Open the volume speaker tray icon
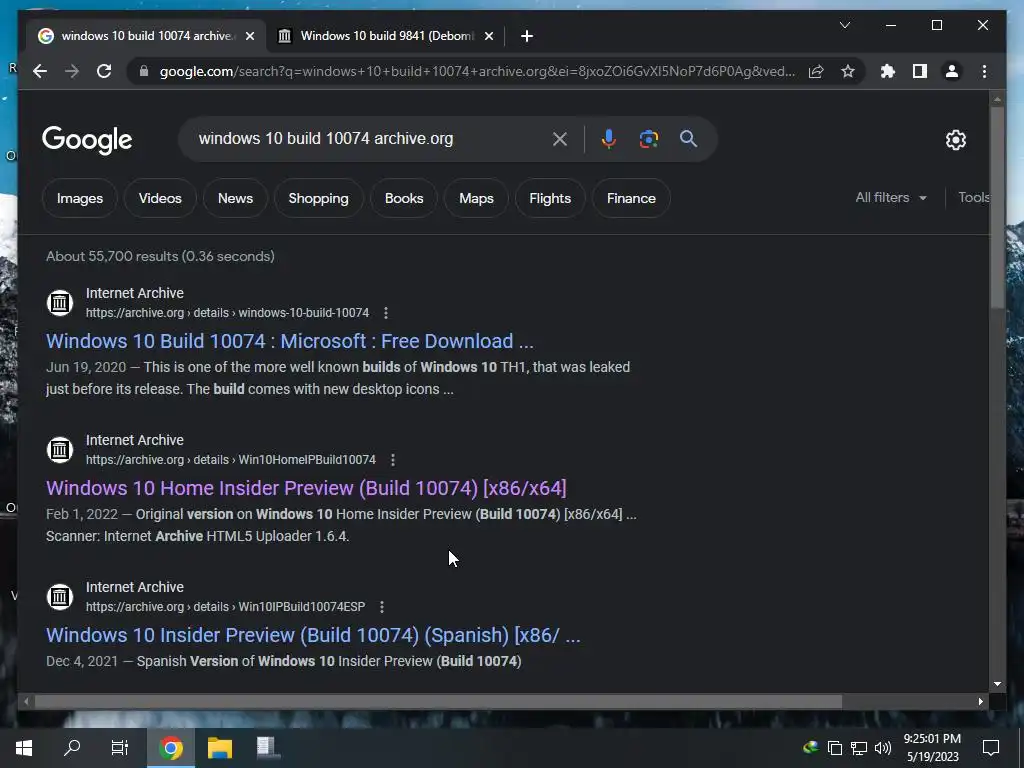 tap(882, 748)
